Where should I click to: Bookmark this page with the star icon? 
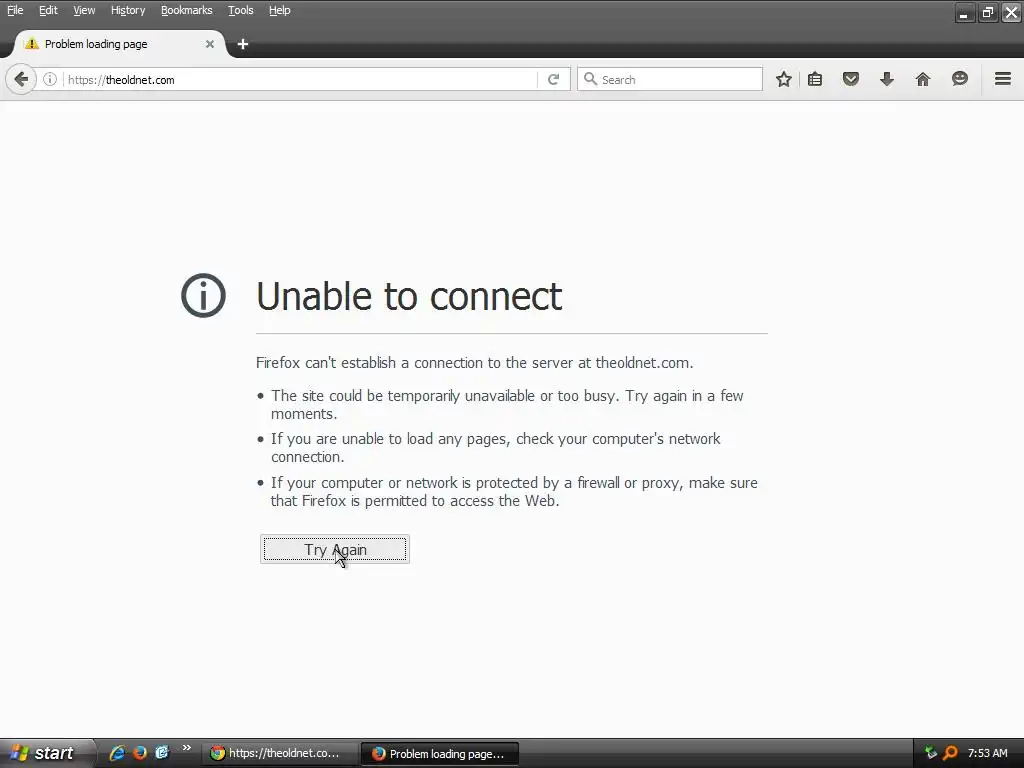pyautogui.click(x=784, y=80)
